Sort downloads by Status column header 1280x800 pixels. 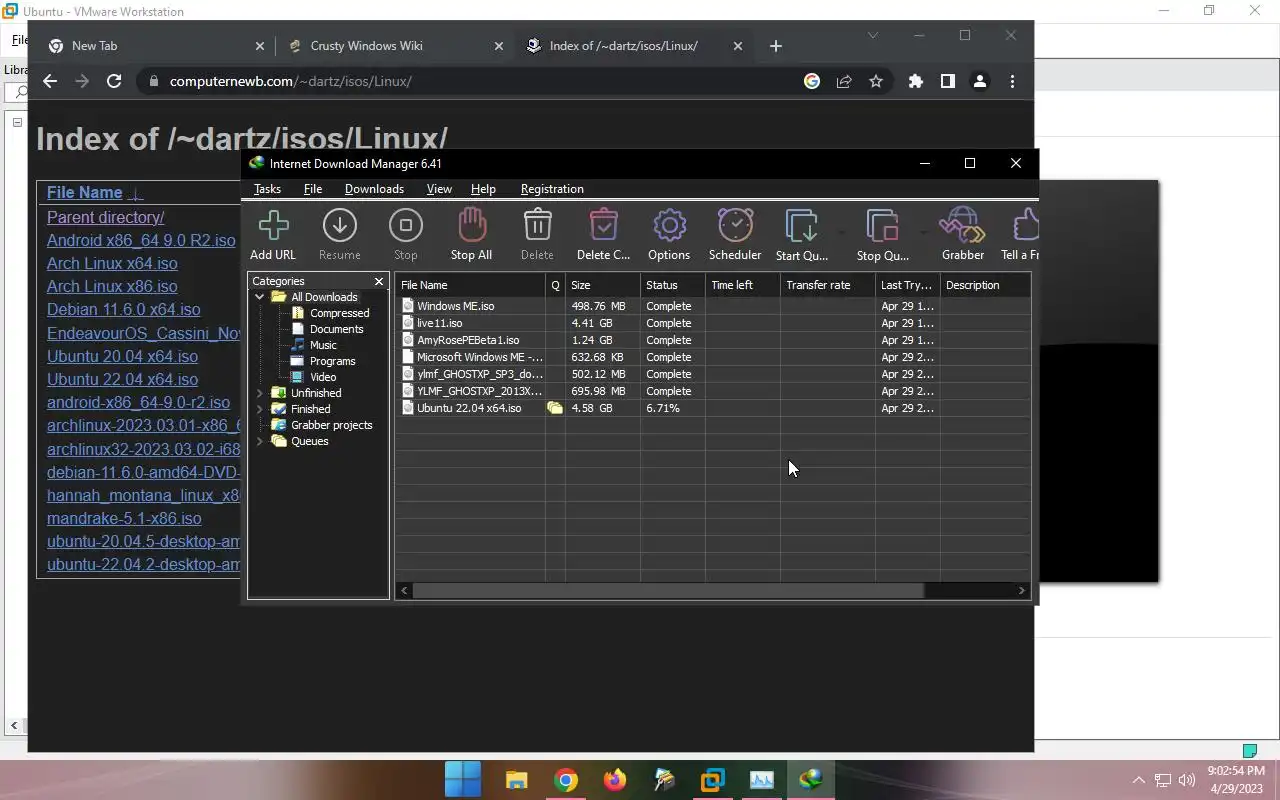[x=673, y=285]
